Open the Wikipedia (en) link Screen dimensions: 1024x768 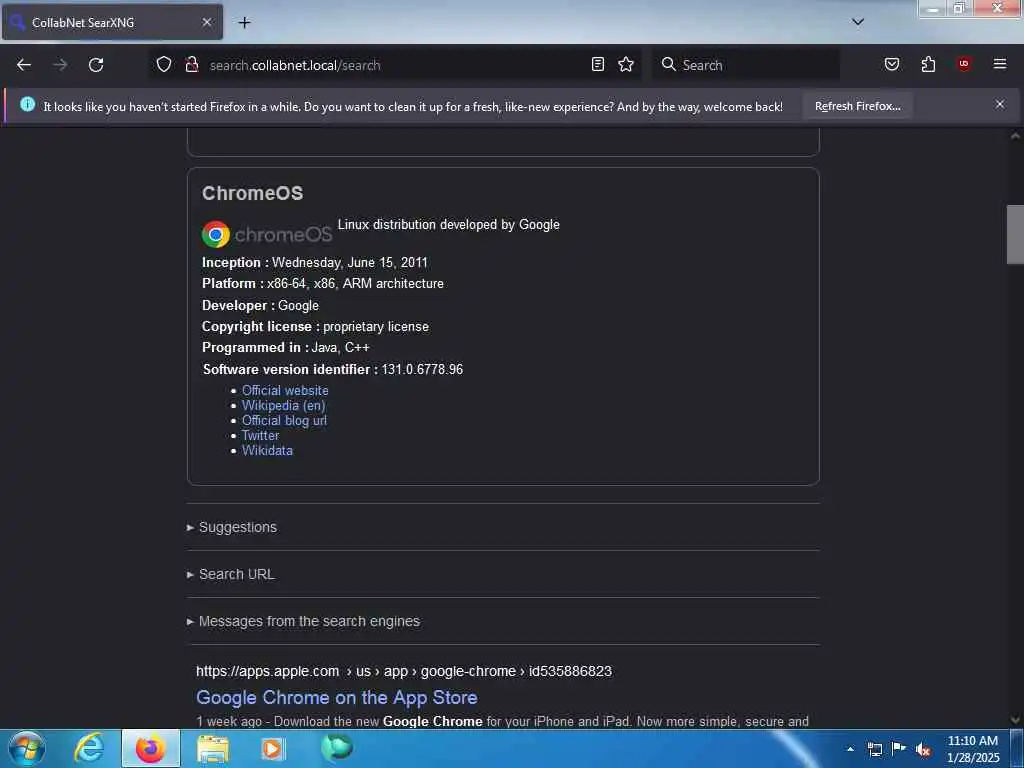pyautogui.click(x=283, y=406)
